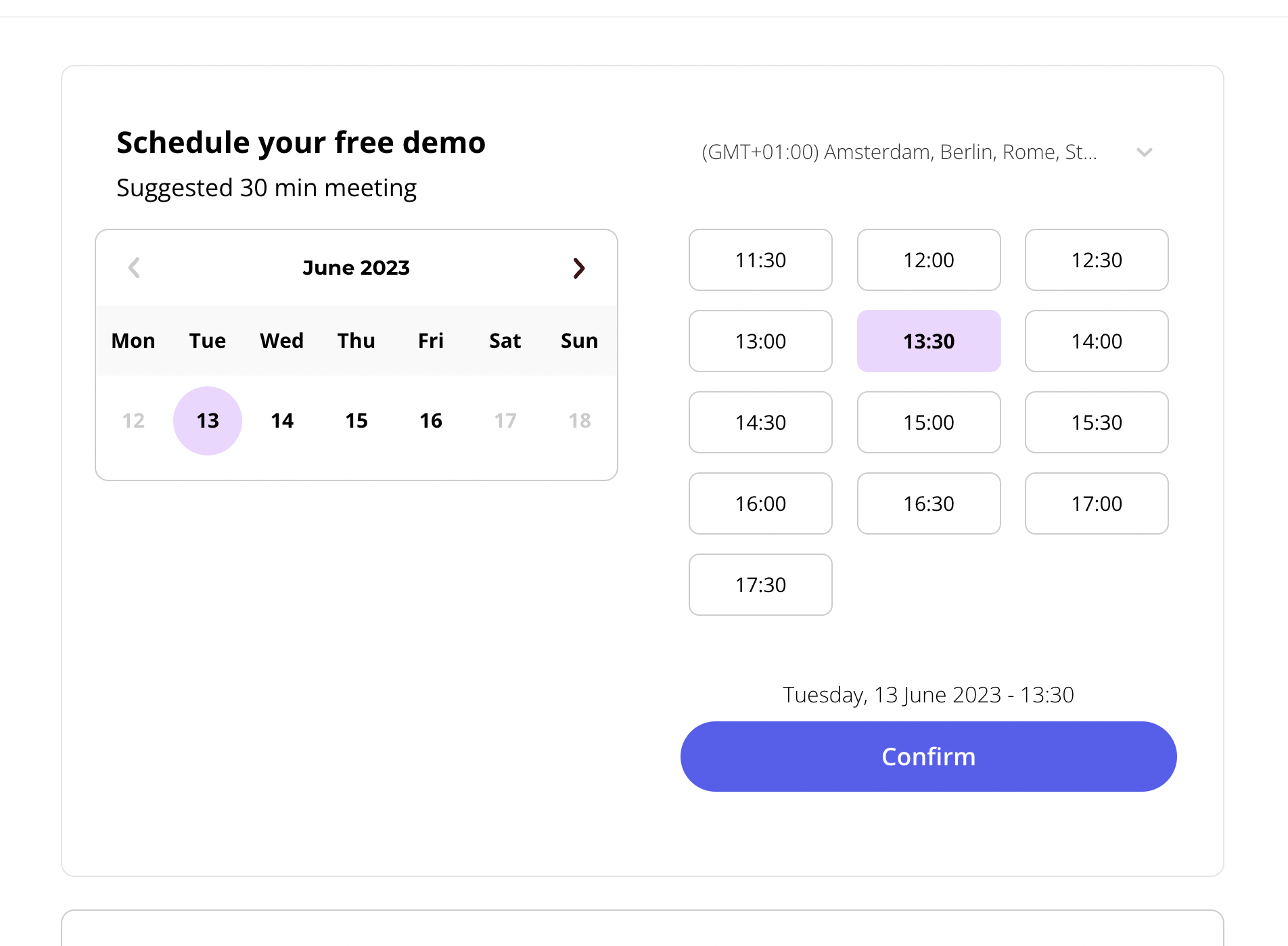Book the 14:30 time slot
Viewport: 1288px width, 946px height.
point(760,422)
